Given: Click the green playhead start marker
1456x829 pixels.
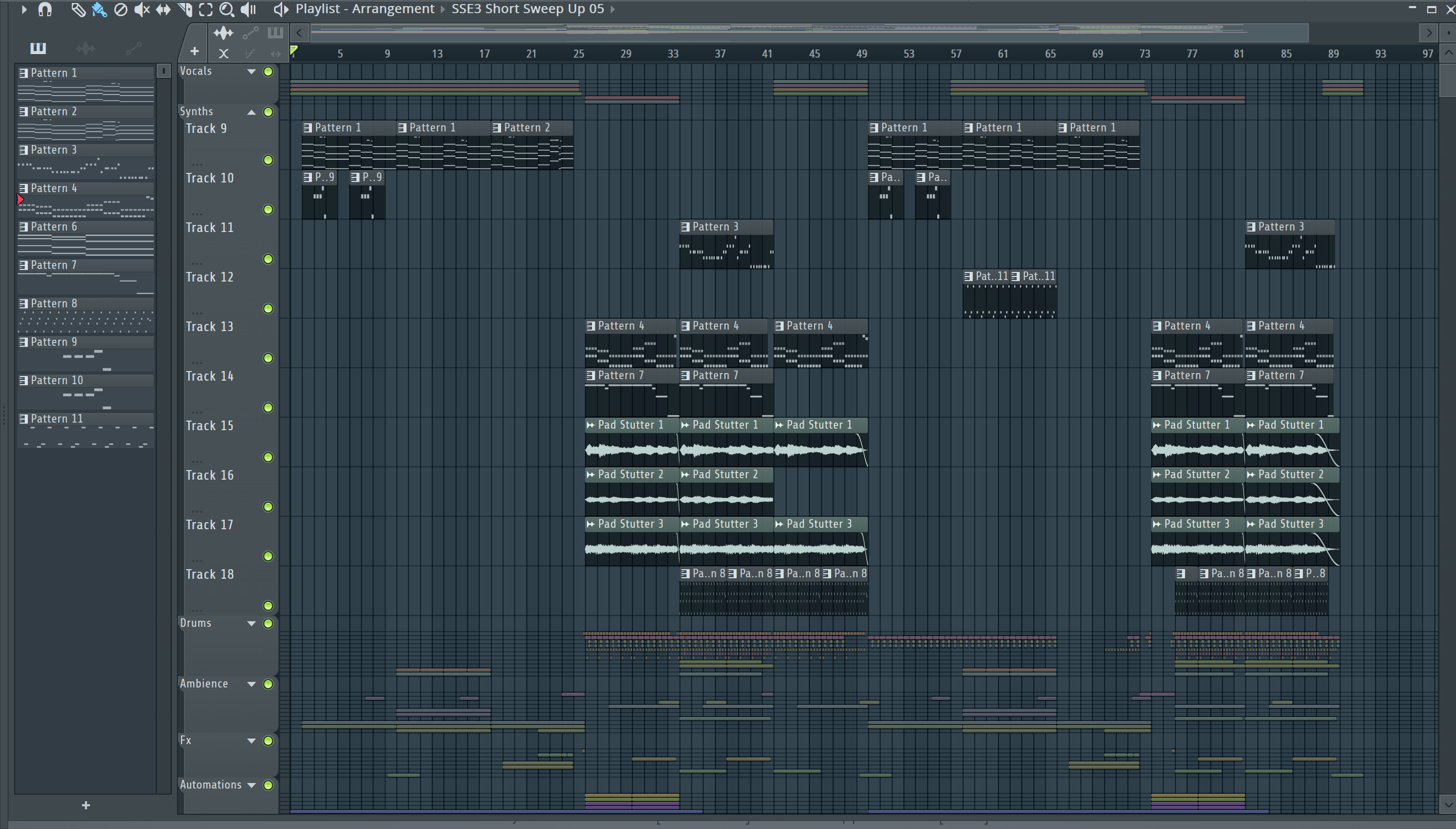Looking at the screenshot, I should click(x=294, y=51).
